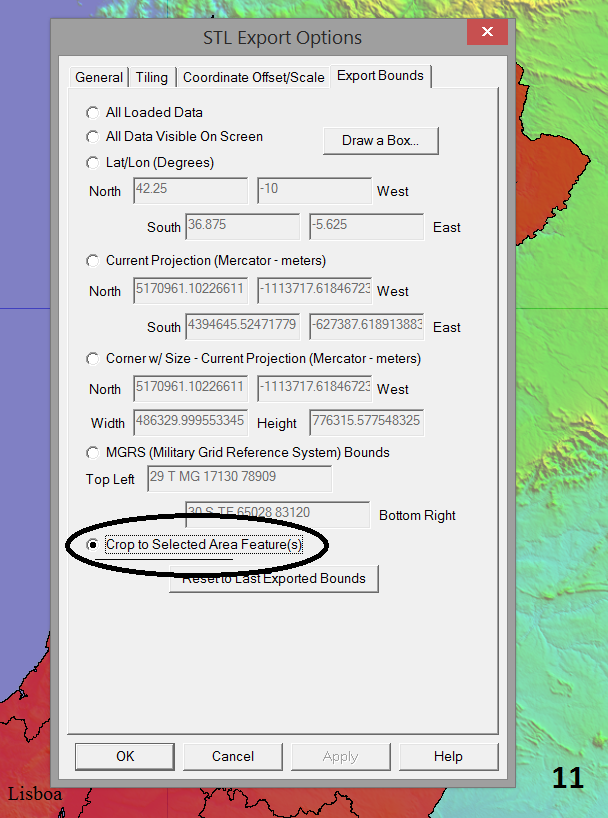This screenshot has width=608, height=818.
Task: Confirm the dialog with OK
Action: [x=125, y=756]
